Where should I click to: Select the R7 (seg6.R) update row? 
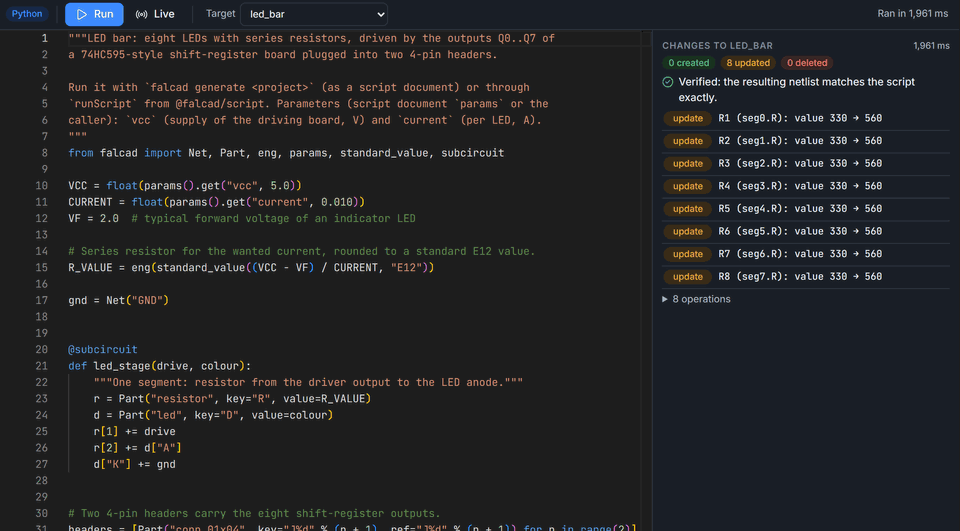coord(806,254)
